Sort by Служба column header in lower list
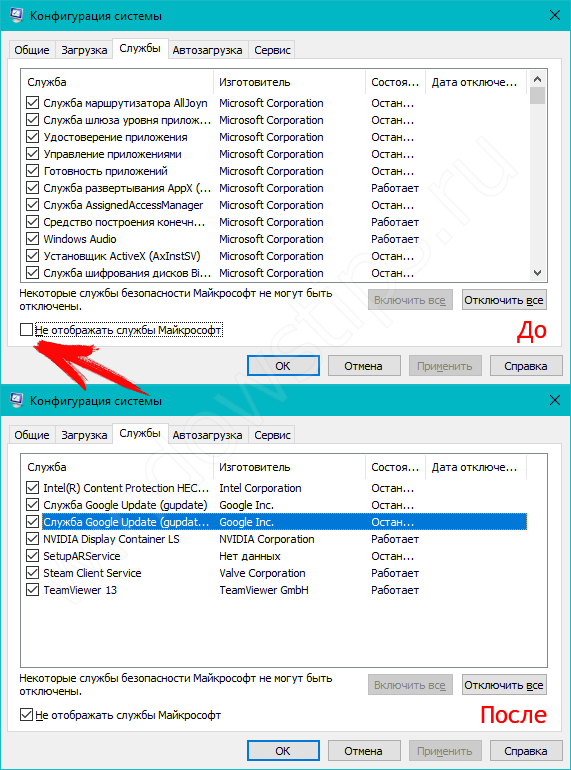This screenshot has height=770, width=571. pyautogui.click(x=117, y=467)
